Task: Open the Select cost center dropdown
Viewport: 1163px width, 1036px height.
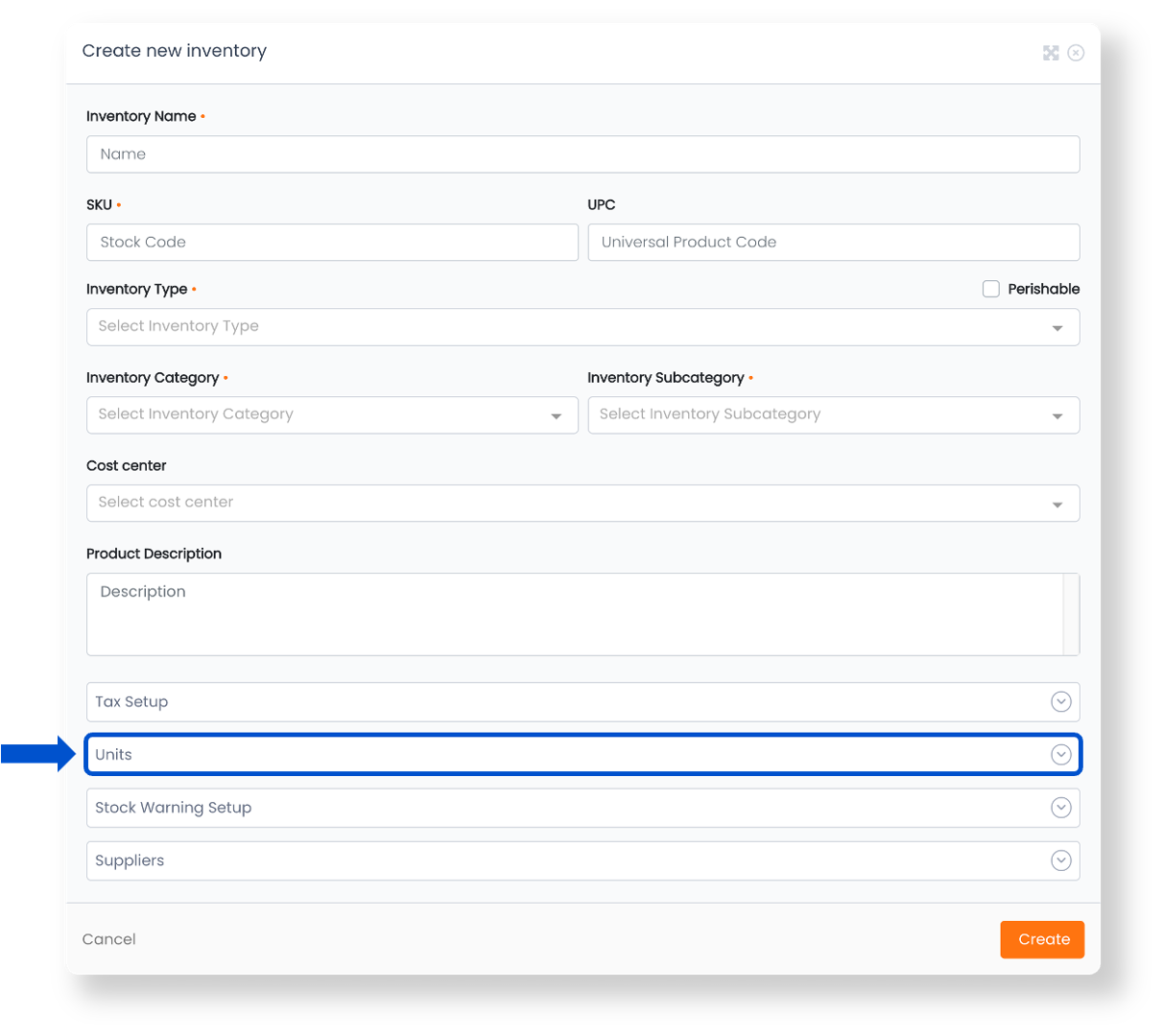Action: click(583, 502)
